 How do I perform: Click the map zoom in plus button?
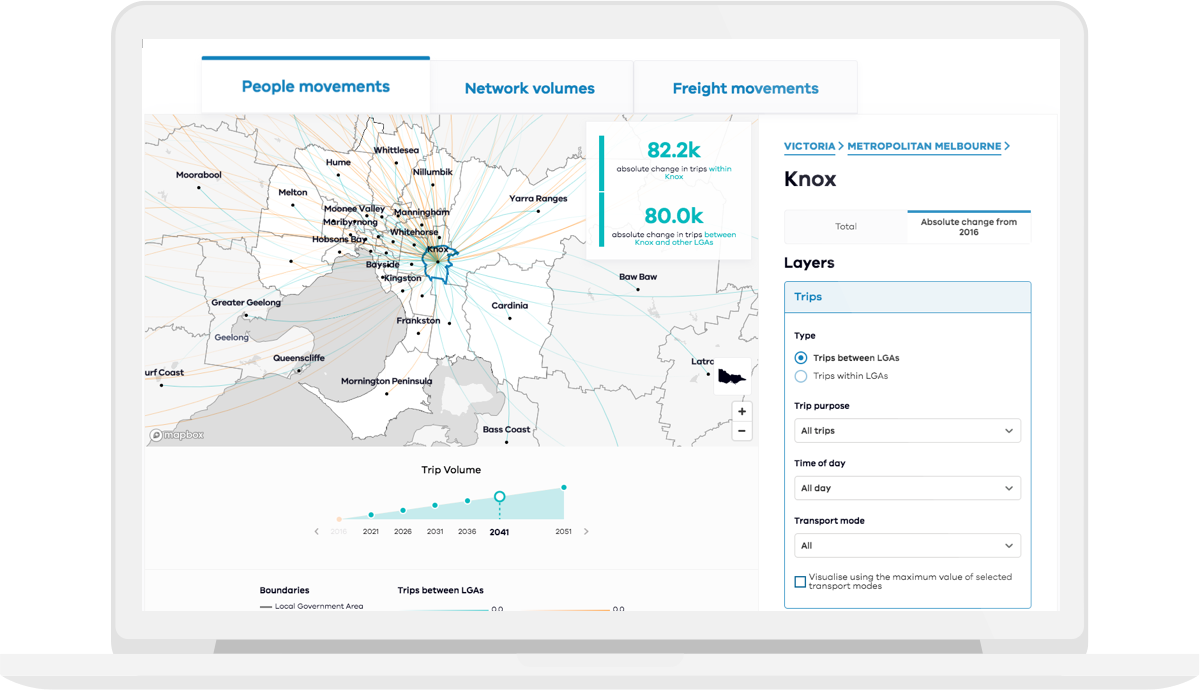[741, 412]
